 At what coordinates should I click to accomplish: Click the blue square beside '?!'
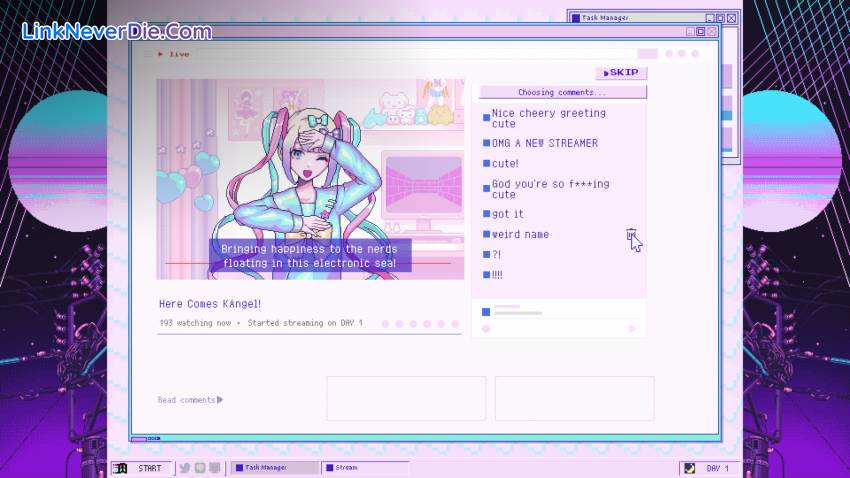[x=487, y=255]
